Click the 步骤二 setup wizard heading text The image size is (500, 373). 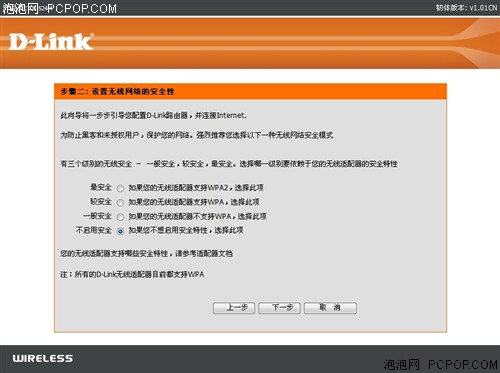coord(117,91)
